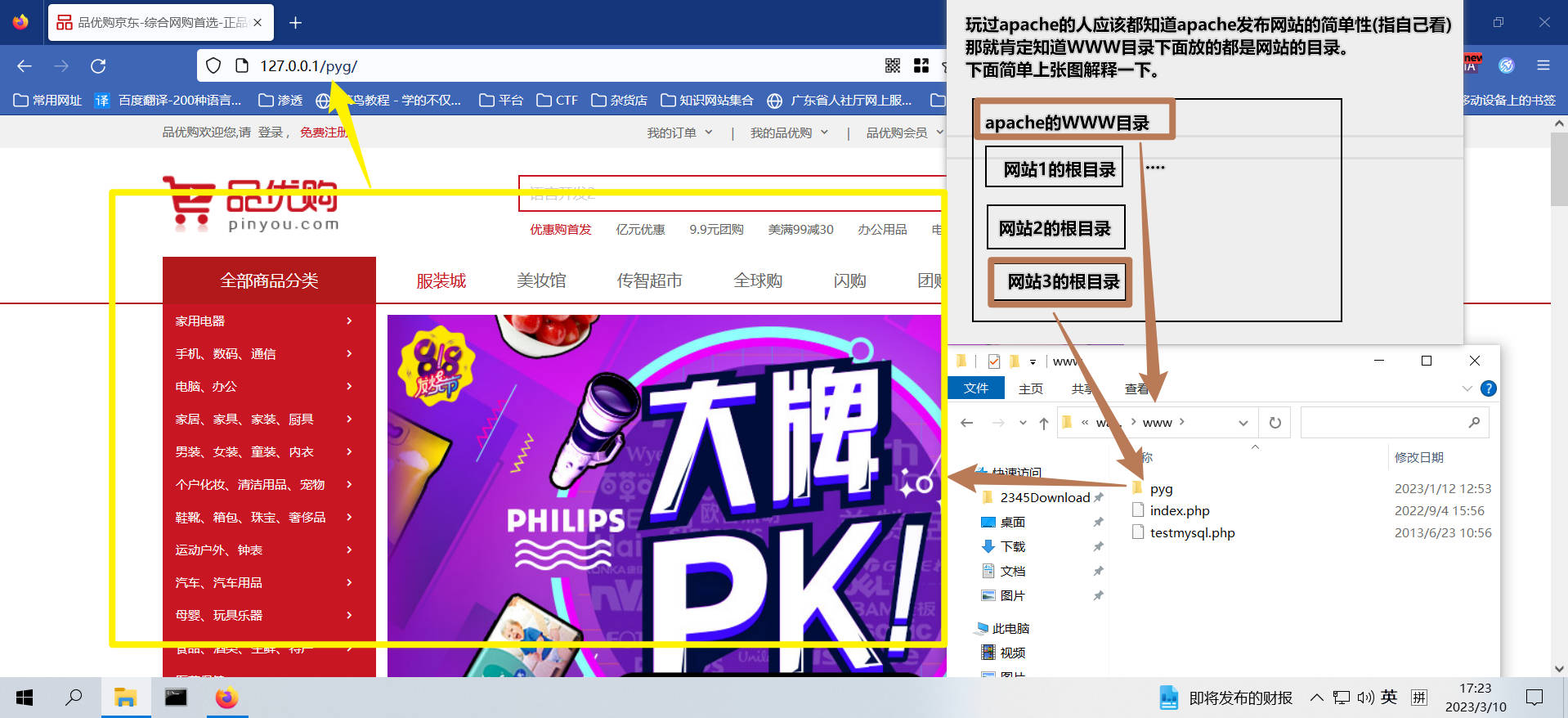
Task: Open 百度翻译 bookmark
Action: [x=168, y=101]
